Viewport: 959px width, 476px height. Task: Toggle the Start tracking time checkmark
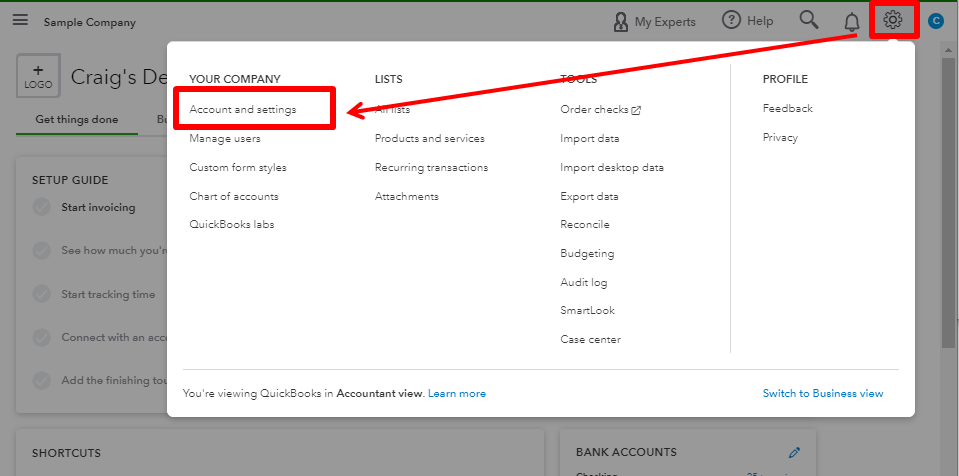[42, 294]
